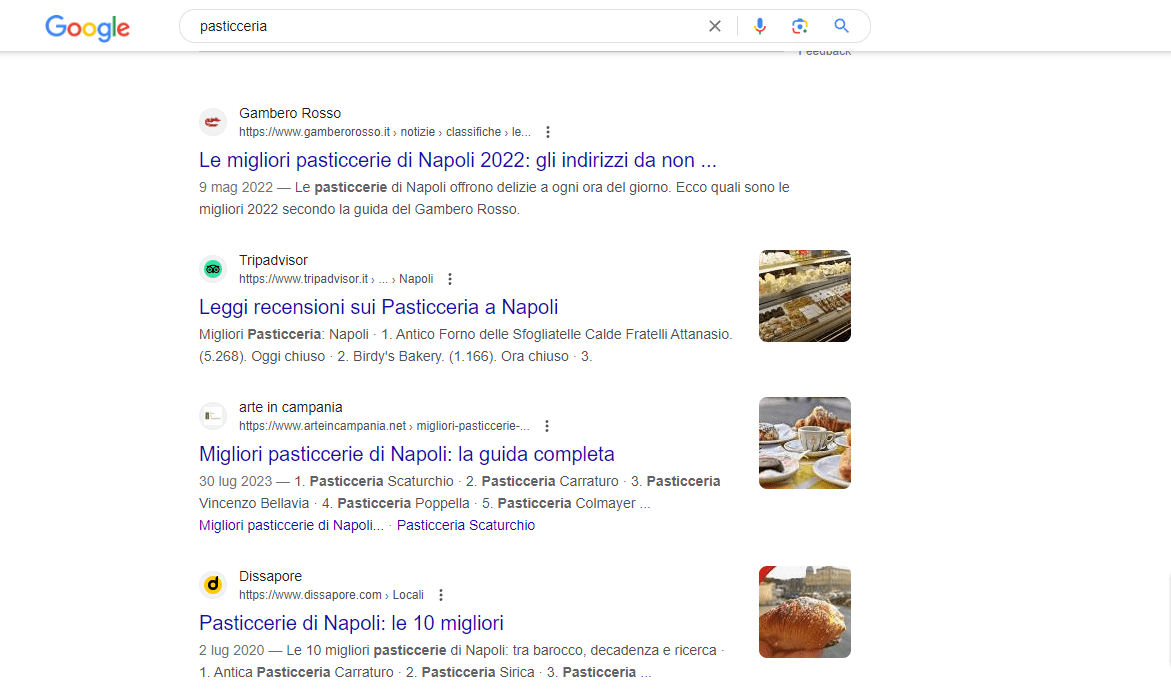The image size is (1171, 690).
Task: Click the arte in campania site favicon
Action: point(213,416)
